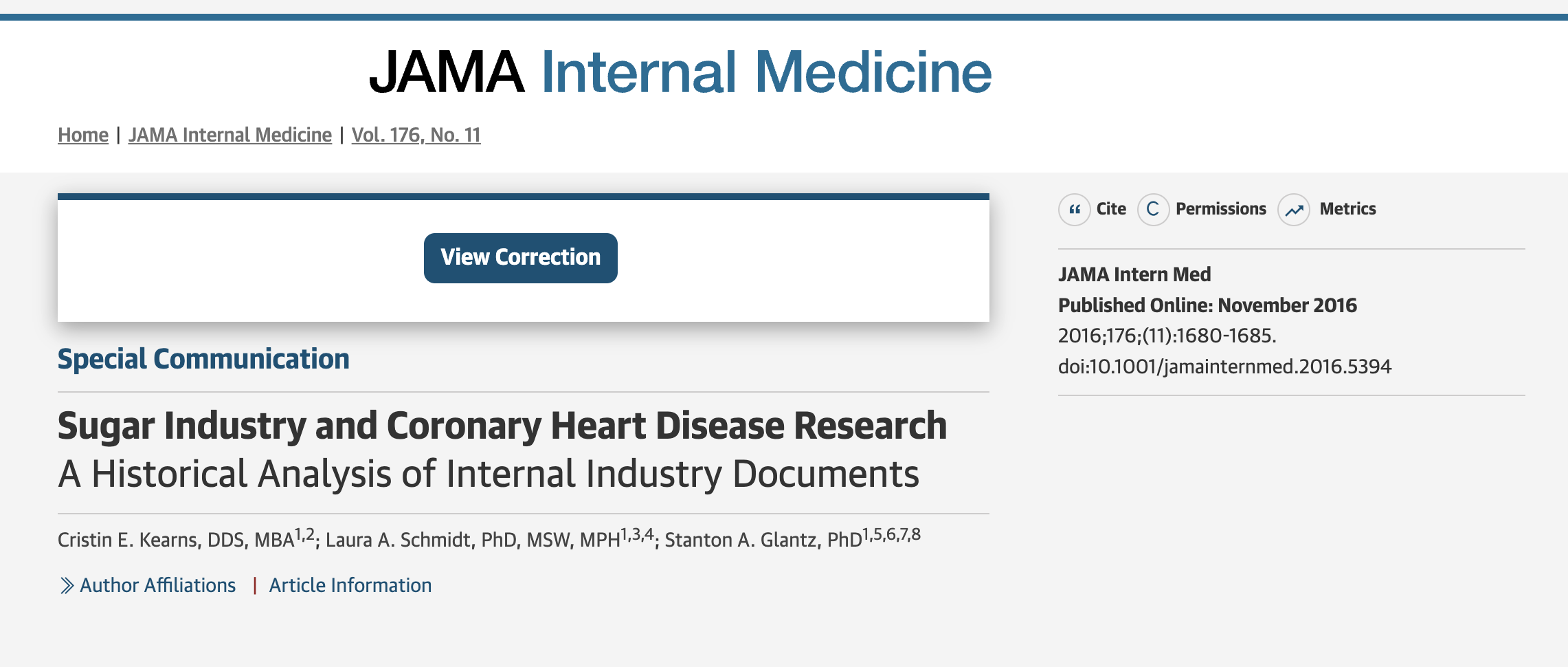The image size is (1568, 667).
Task: Expand Author Affiliations via double chevron
Action: [67, 585]
